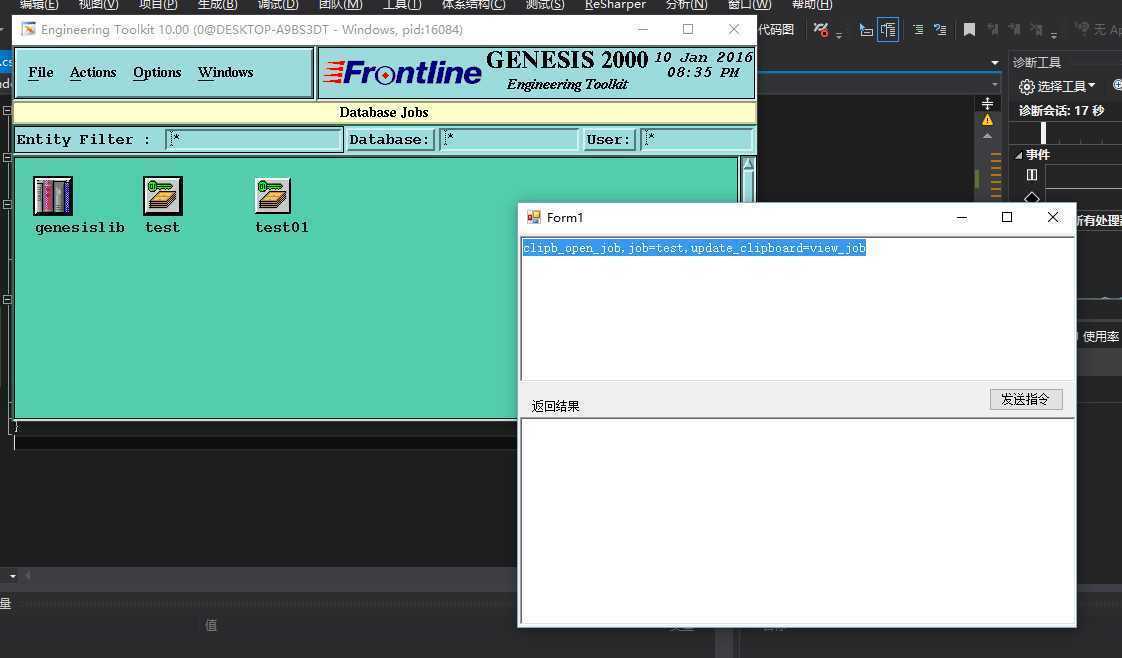The height and width of the screenshot is (658, 1122).
Task: Open the File menu in Genesis
Action: 41,72
